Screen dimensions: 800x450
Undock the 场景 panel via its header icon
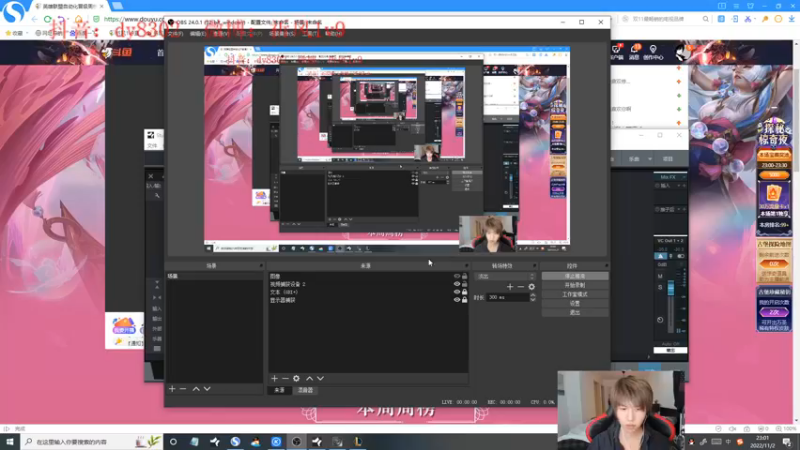pos(261,266)
